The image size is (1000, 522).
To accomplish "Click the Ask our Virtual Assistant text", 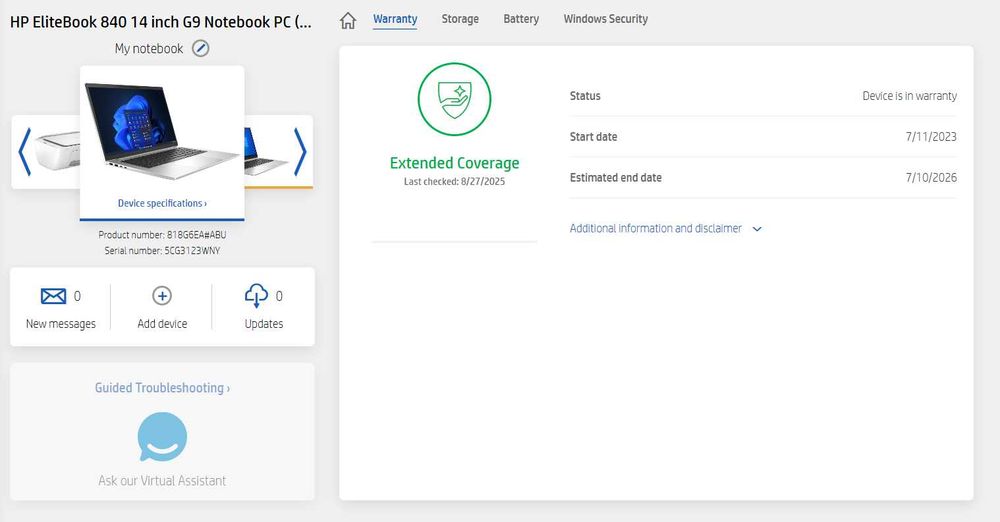I will (162, 481).
